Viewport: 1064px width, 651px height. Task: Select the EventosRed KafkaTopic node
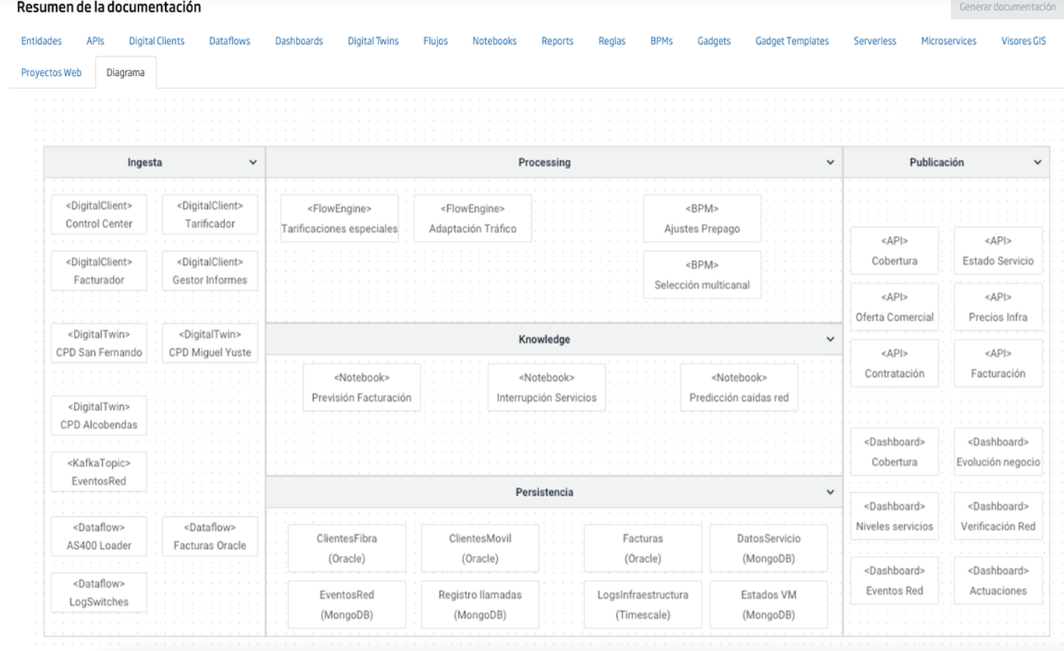pos(99,471)
